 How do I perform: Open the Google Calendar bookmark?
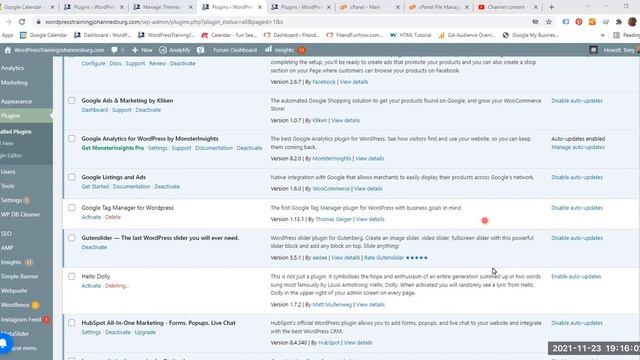tap(44, 35)
